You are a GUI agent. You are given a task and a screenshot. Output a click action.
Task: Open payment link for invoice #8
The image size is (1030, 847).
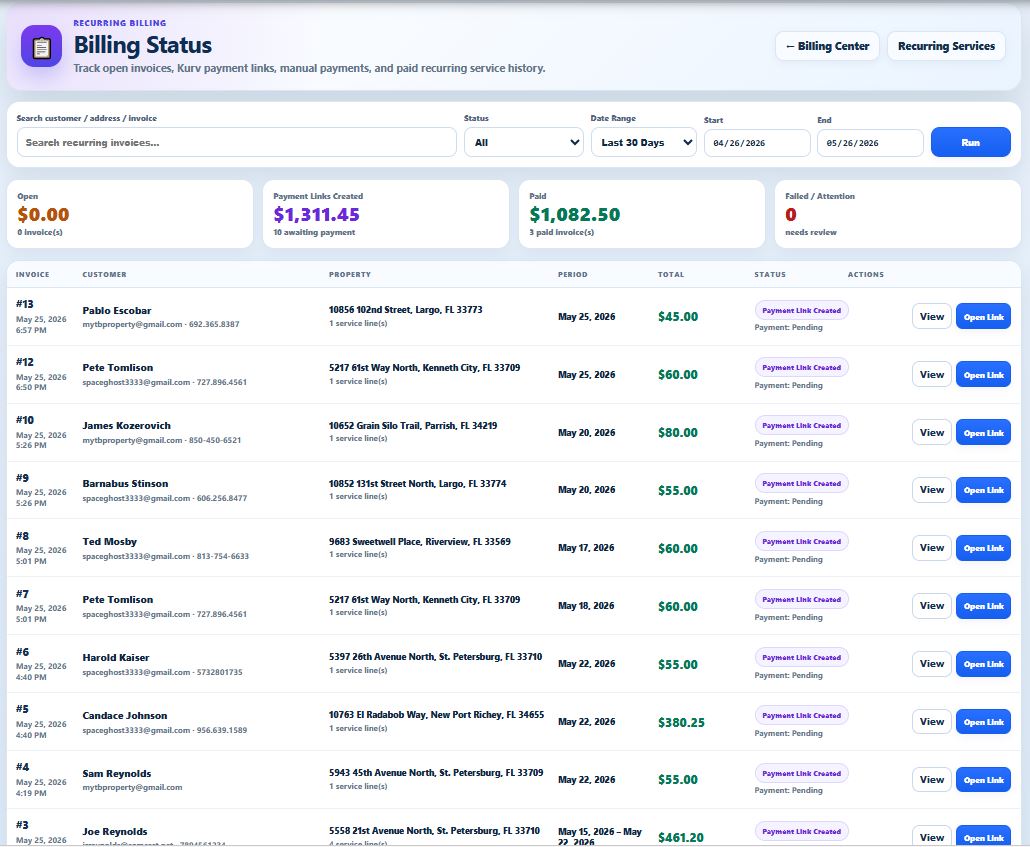983,548
